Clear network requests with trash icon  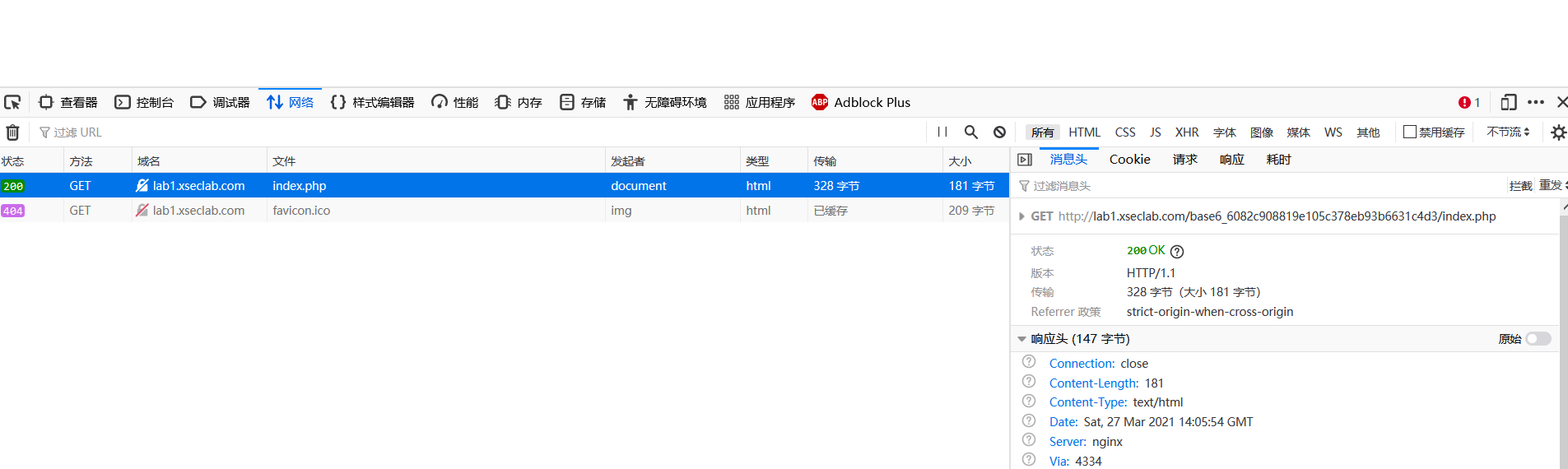pos(13,132)
